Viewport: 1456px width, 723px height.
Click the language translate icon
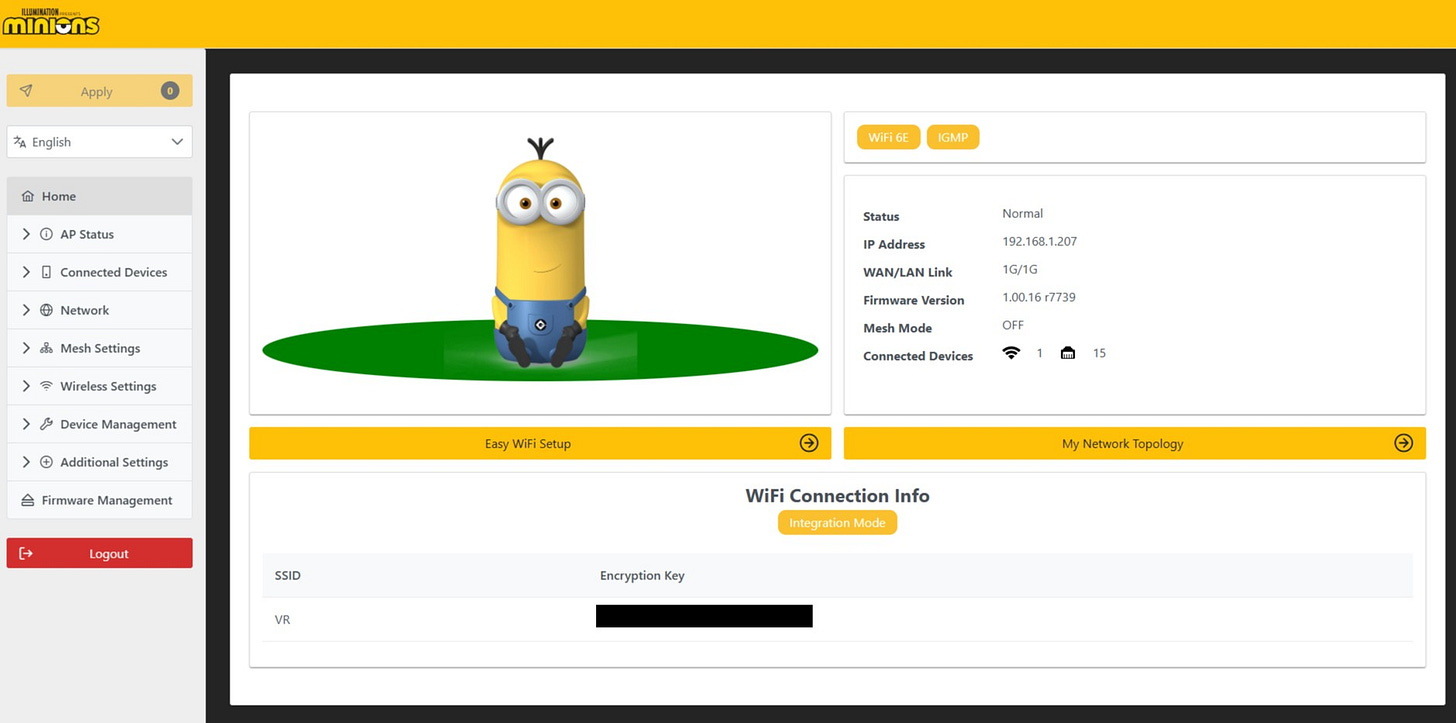pyautogui.click(x=20, y=142)
